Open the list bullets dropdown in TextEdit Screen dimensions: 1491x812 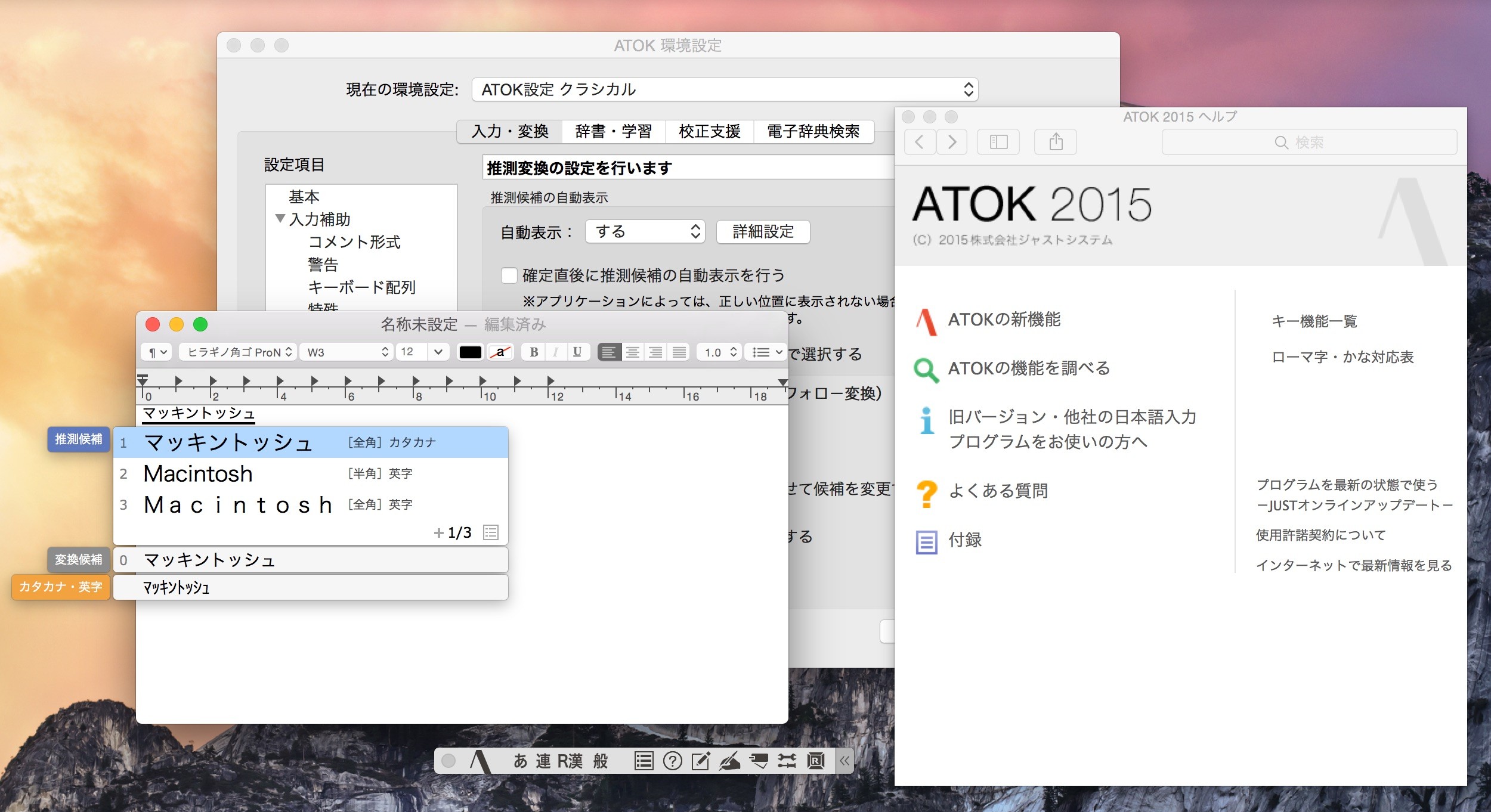(766, 352)
